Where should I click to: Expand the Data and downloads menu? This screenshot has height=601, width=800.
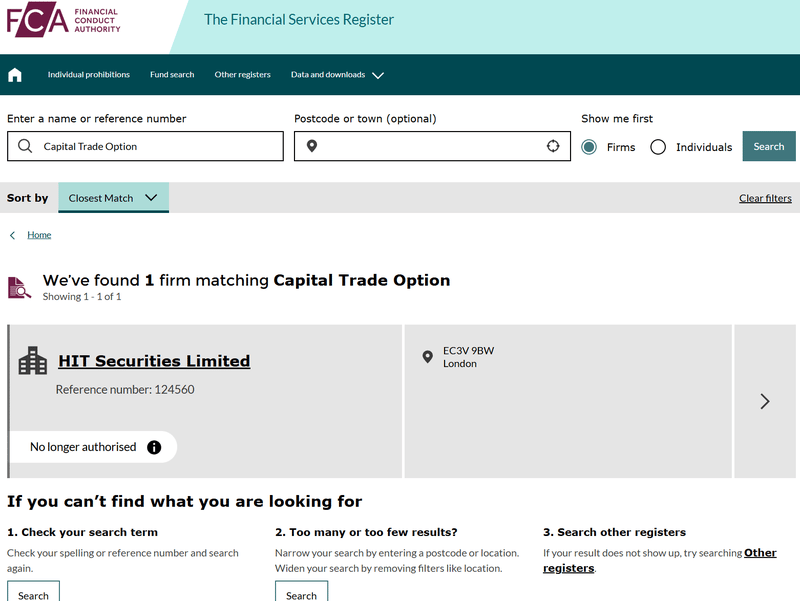coord(337,75)
